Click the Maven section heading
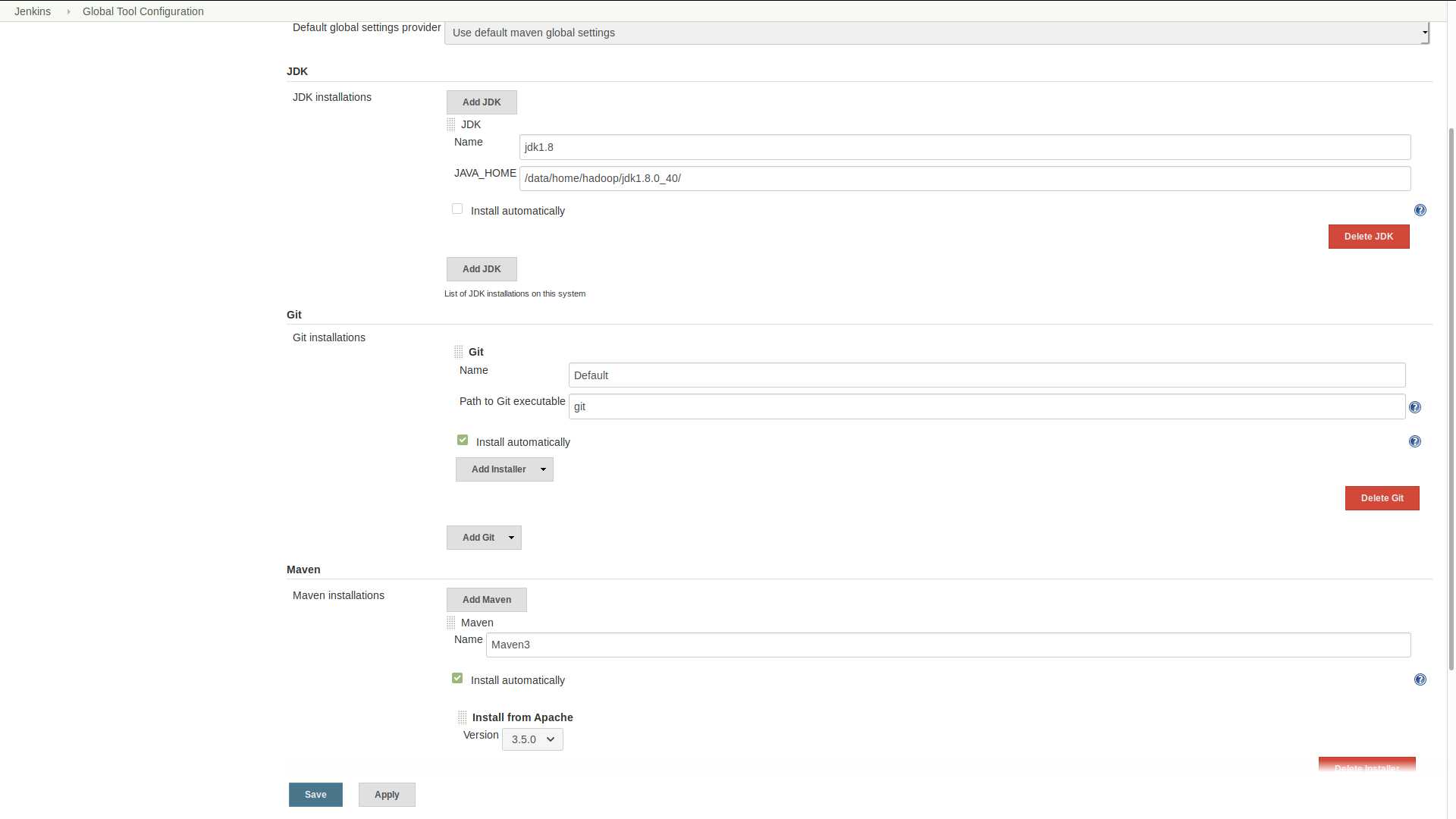Image resolution: width=1456 pixels, height=819 pixels. pos(303,570)
